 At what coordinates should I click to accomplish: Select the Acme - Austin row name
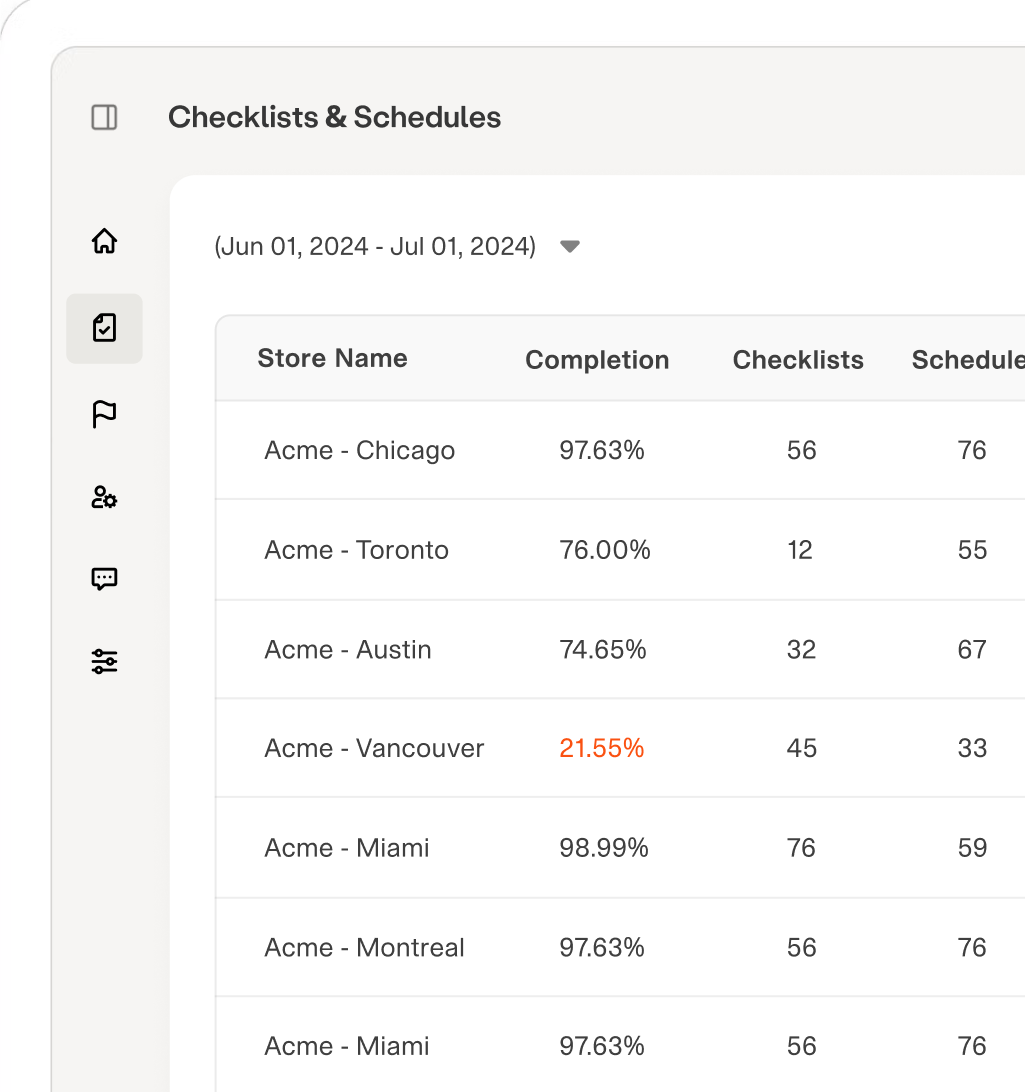(347, 650)
